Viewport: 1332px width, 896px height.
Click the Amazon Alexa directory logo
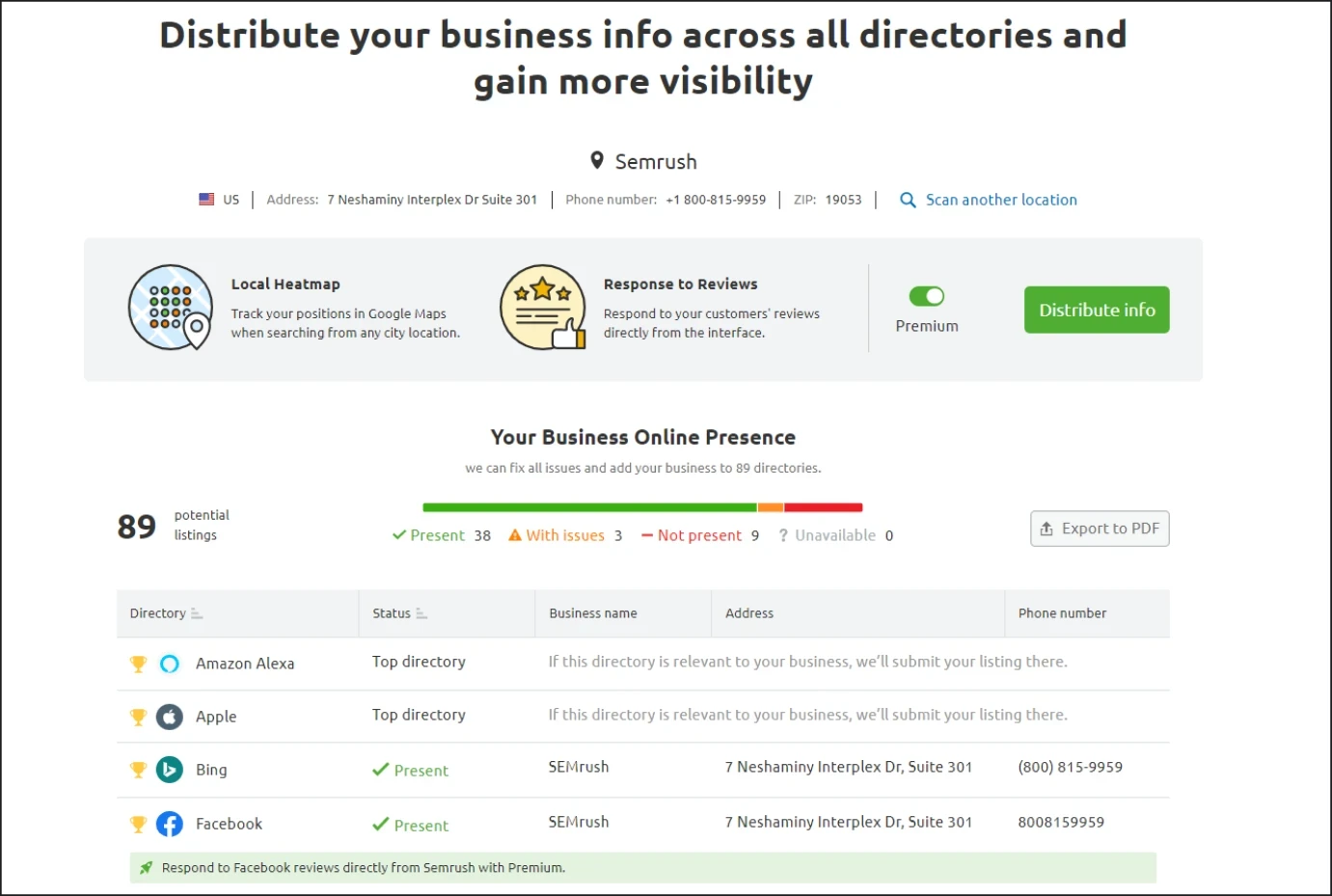point(169,664)
